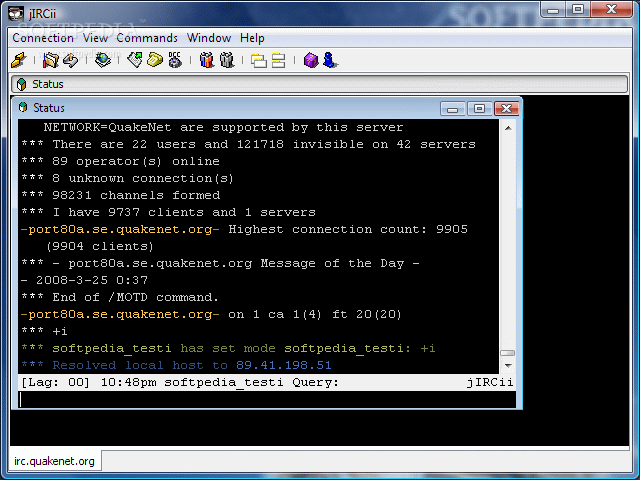
Task: Click the 'Highest connection count: 9905' text
Action: [x=348, y=229]
